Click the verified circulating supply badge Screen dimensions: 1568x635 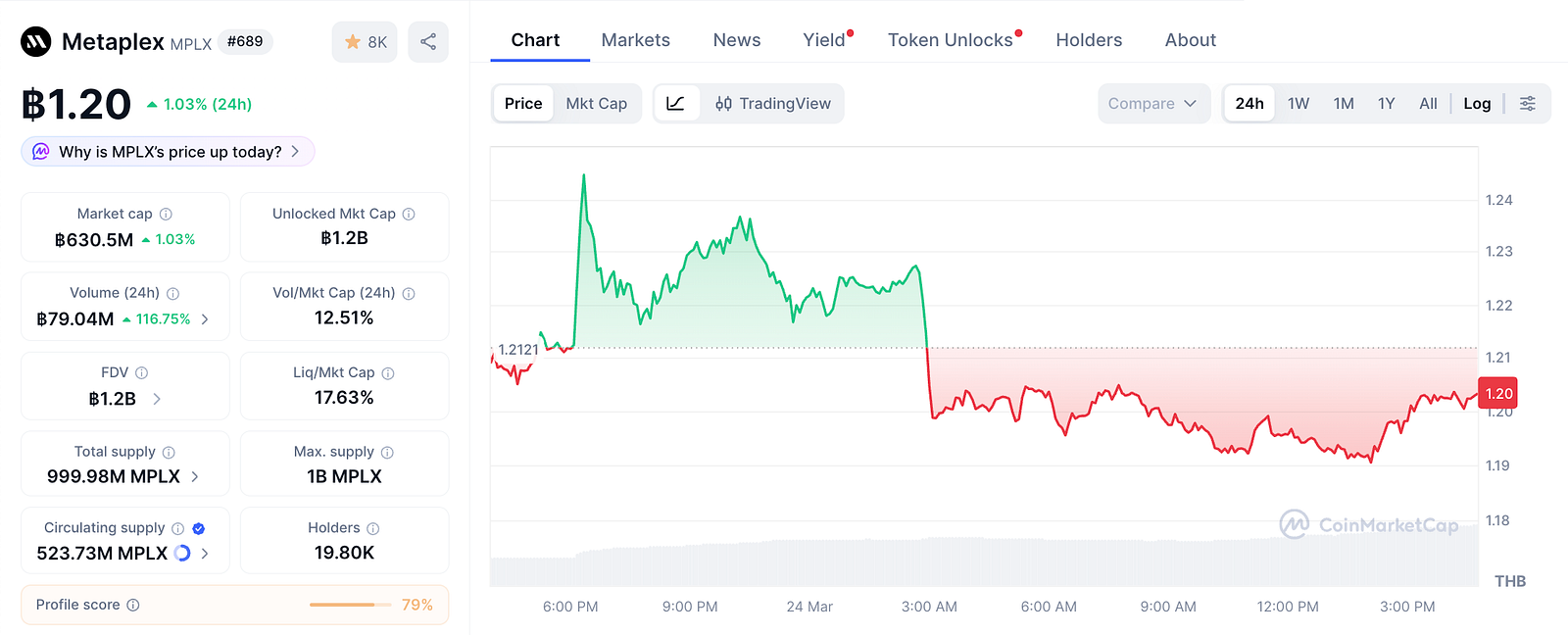(x=199, y=528)
